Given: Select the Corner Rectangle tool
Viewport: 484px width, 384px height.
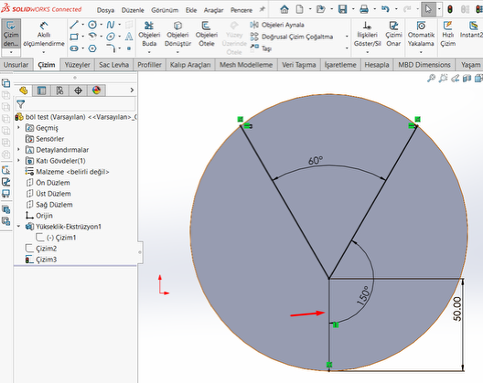Looking at the screenshot, I should (x=74, y=37).
